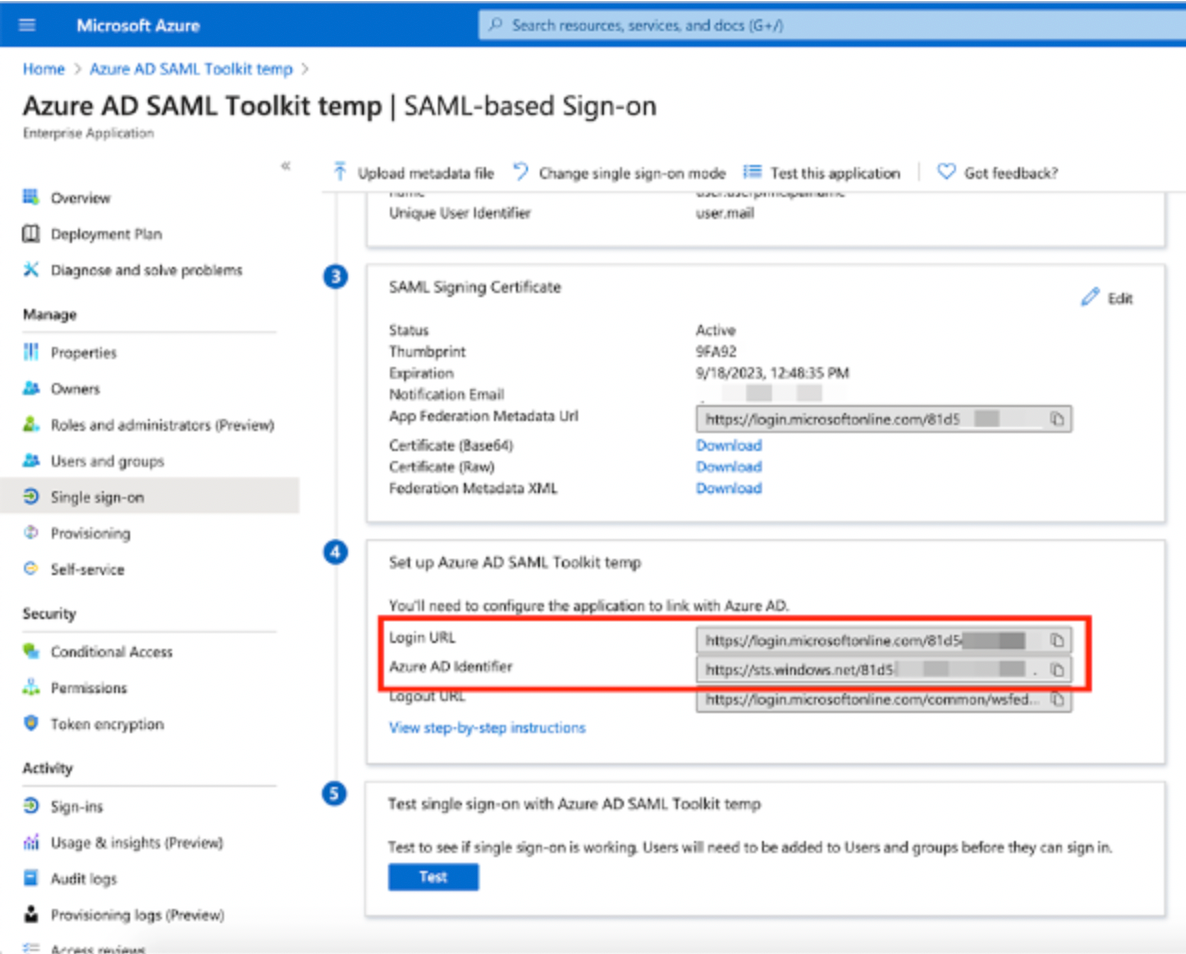
Task: Open Conditional Access under Security
Action: coord(111,652)
